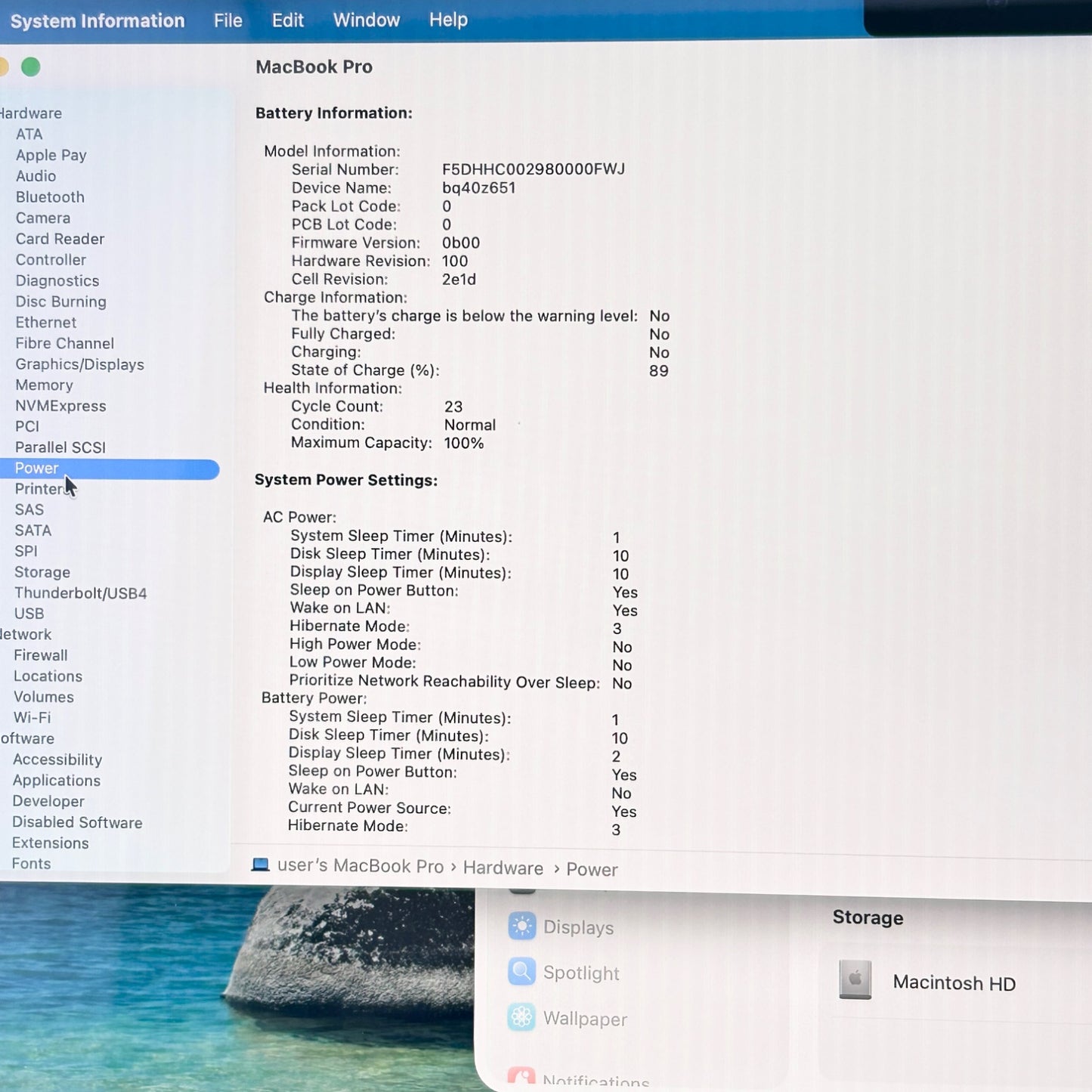Select Volumes under Network
Image resolution: width=1092 pixels, height=1092 pixels.
(x=44, y=697)
